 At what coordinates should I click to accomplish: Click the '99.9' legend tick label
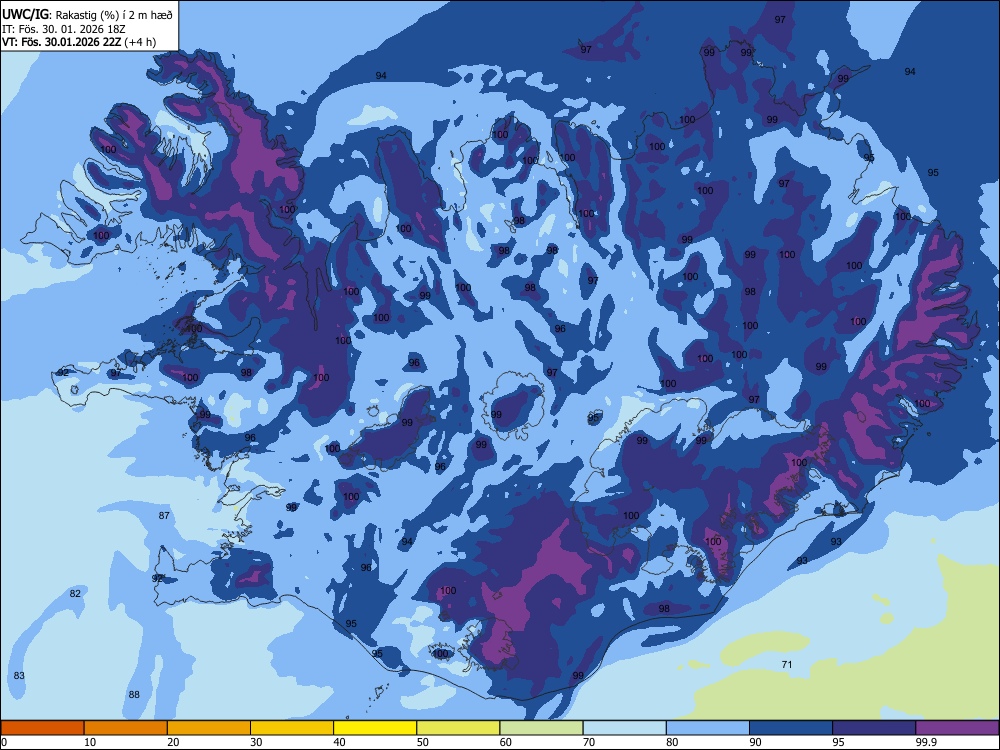[x=926, y=742]
